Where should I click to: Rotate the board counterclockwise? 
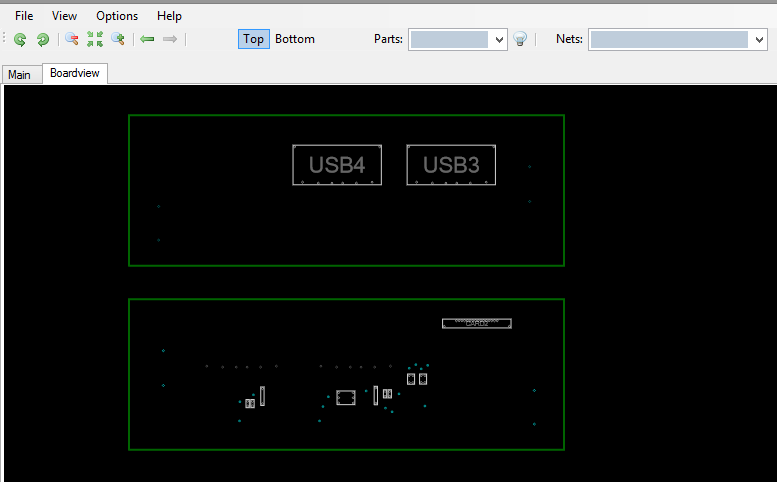click(x=20, y=39)
